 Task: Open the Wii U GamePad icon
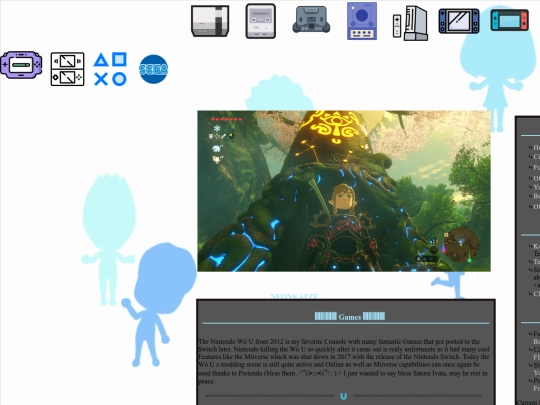click(x=459, y=21)
